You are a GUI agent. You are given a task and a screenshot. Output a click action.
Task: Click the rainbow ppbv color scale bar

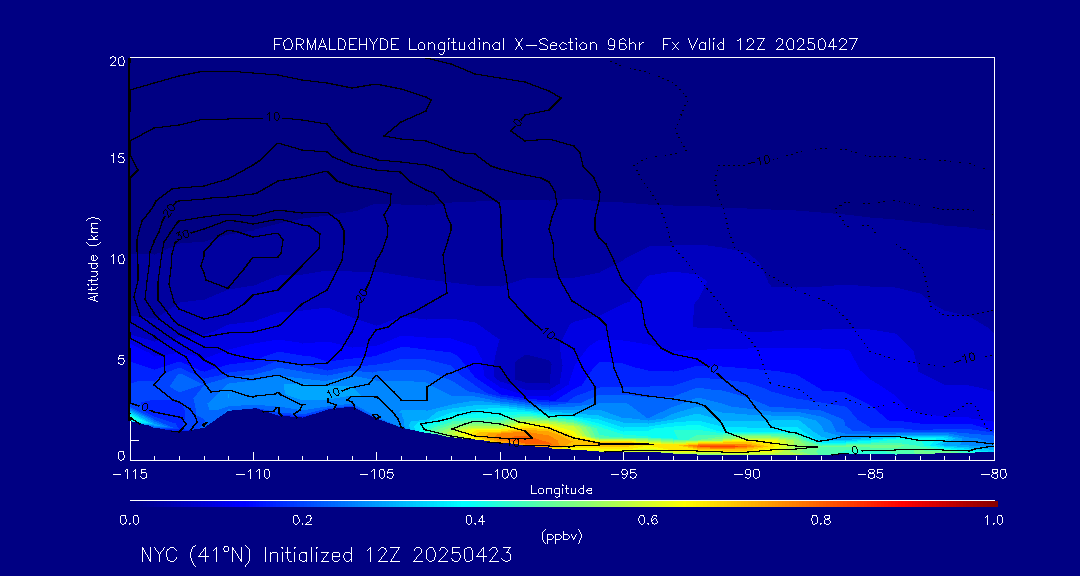click(563, 504)
